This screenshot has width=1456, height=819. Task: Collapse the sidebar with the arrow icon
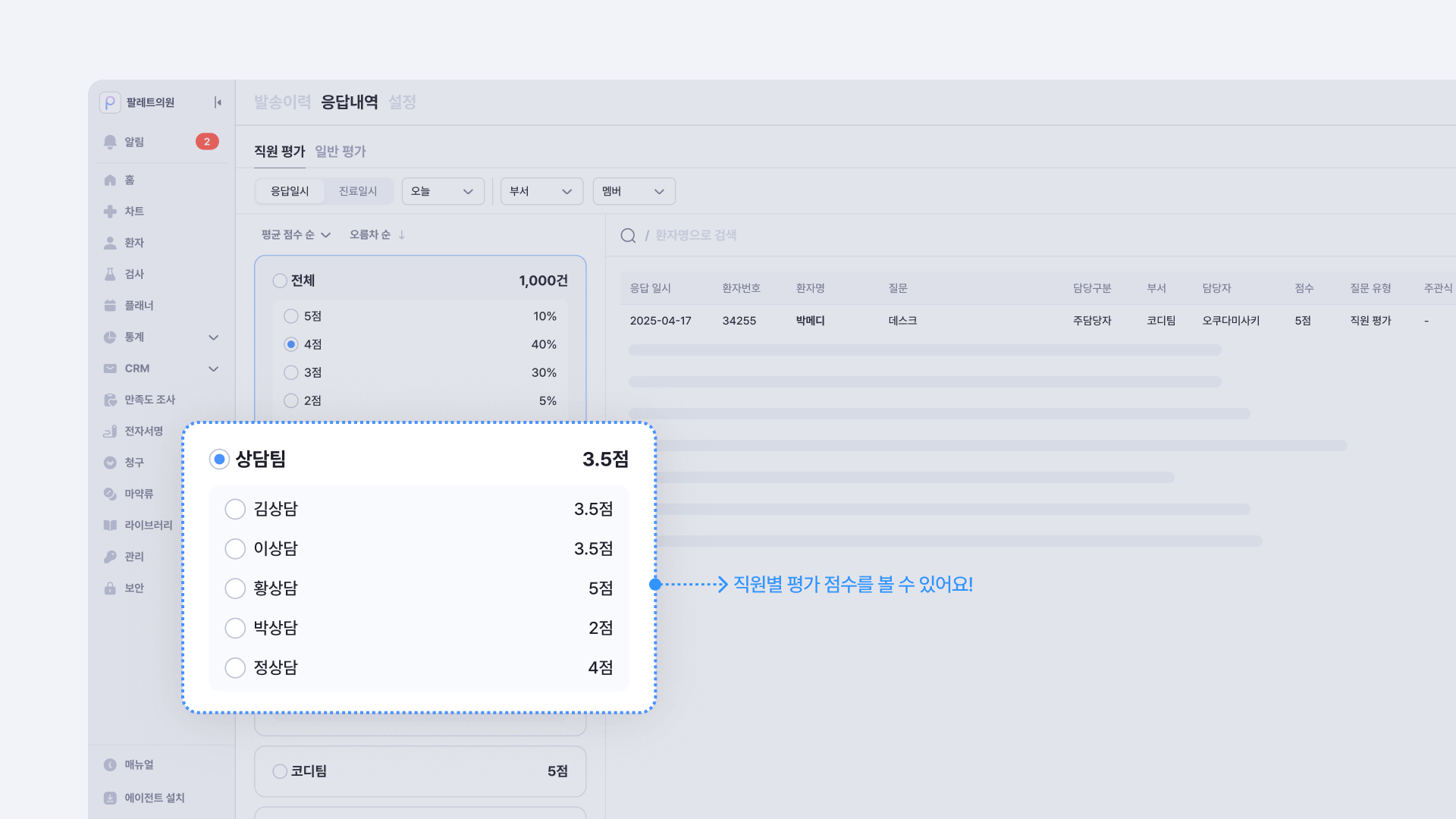click(x=218, y=102)
